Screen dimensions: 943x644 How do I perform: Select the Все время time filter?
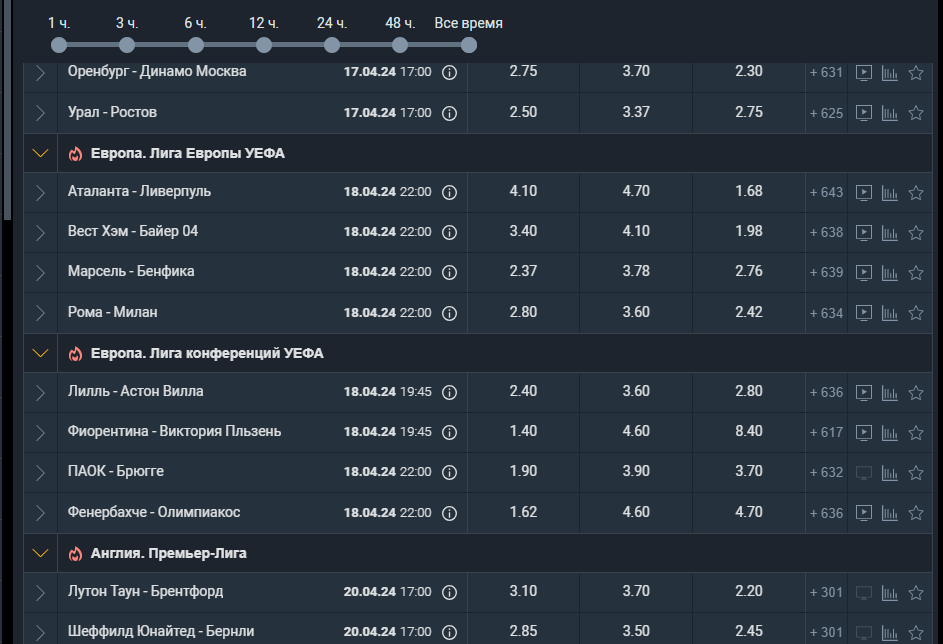point(468,44)
